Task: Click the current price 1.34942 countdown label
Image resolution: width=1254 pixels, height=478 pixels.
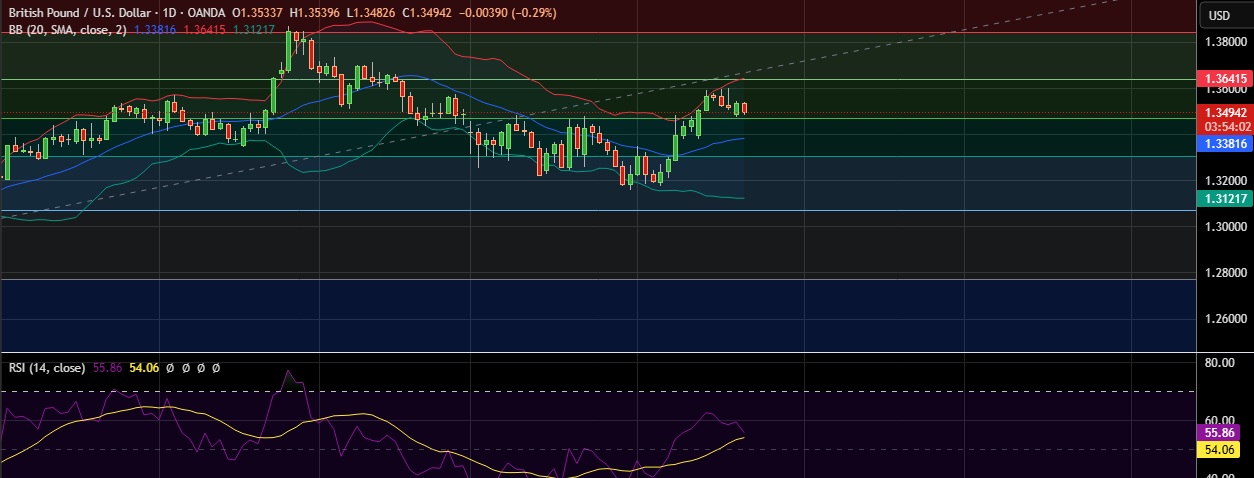Action: tap(1224, 119)
